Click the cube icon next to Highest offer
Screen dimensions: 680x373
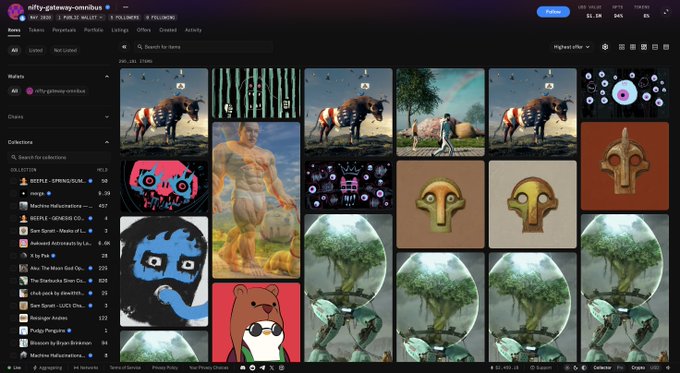click(605, 47)
